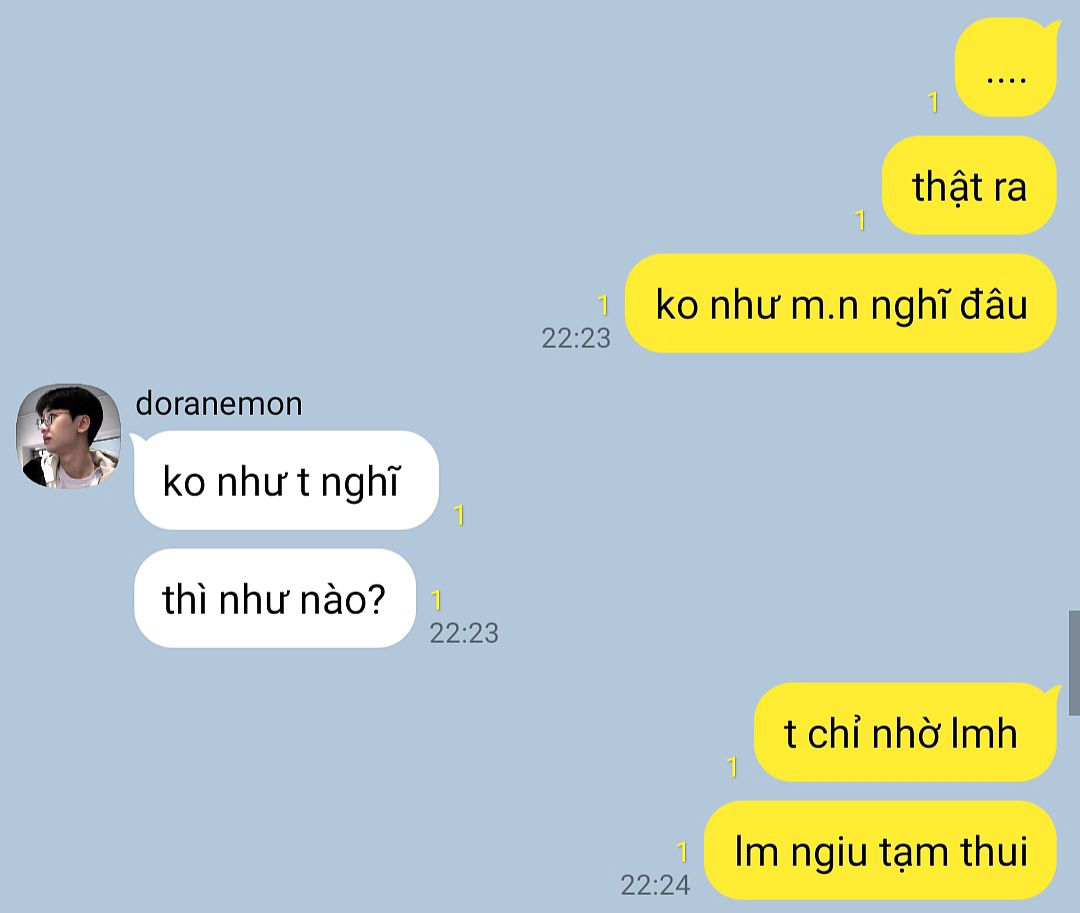
Task: Select the 'lm ngiu tạm thui' message
Action: pyautogui.click(x=880, y=850)
